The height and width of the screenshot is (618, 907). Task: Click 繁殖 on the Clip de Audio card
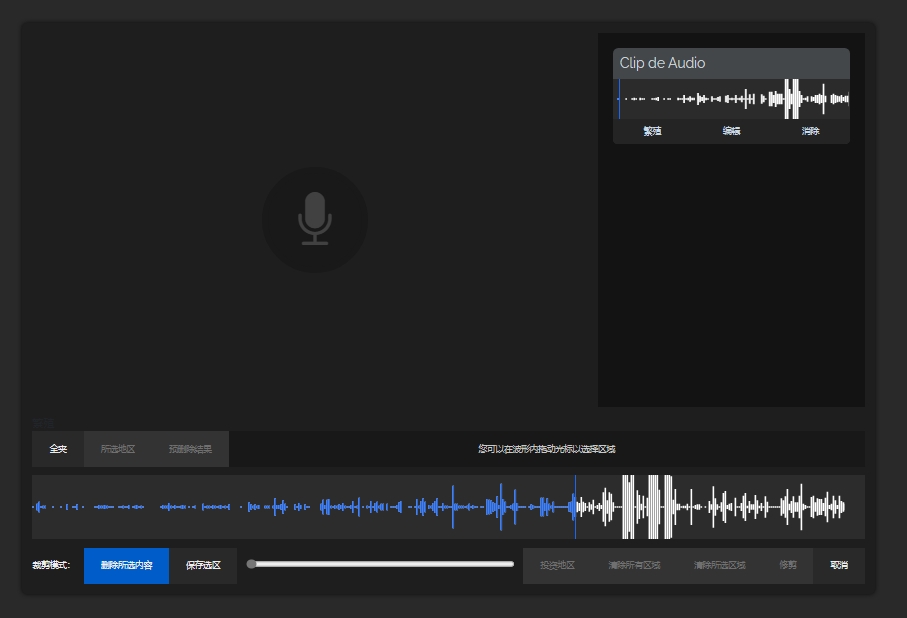click(x=652, y=131)
